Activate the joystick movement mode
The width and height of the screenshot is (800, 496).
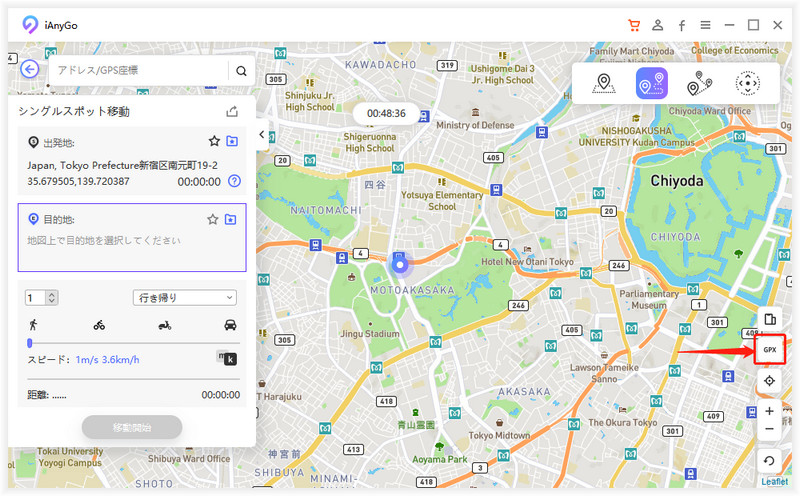(x=747, y=84)
